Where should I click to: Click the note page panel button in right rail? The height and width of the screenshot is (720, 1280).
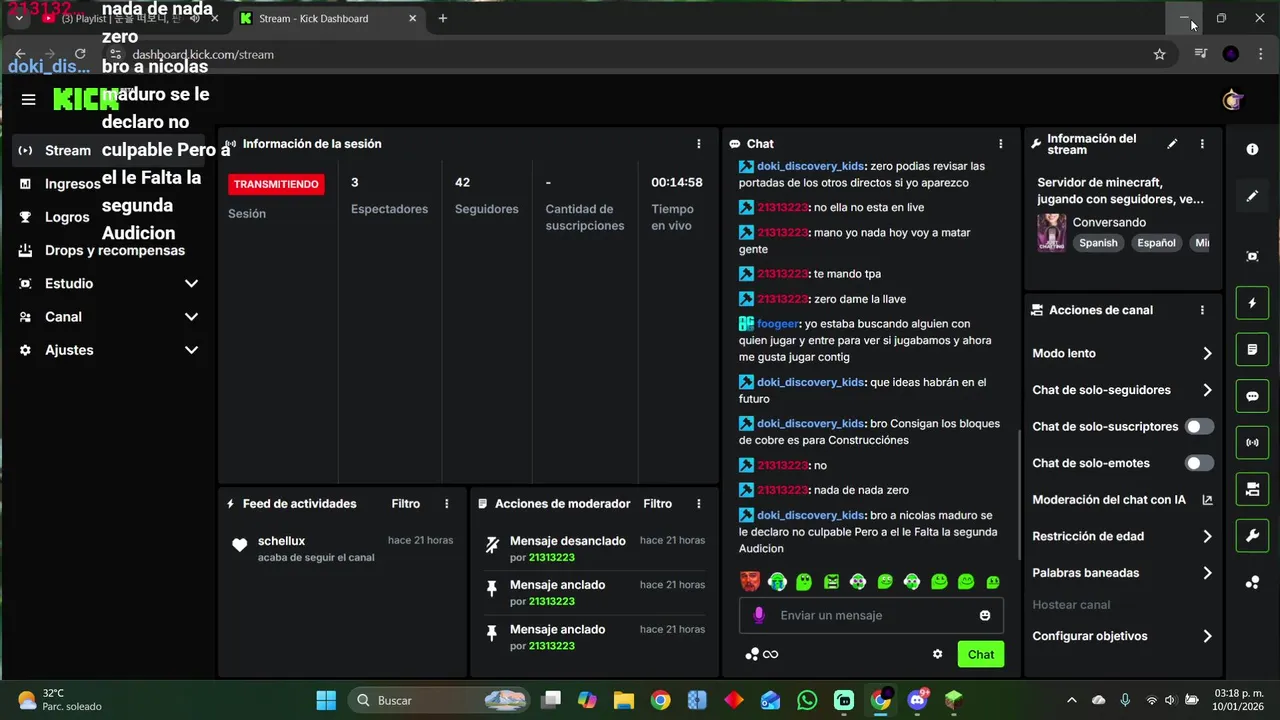click(1252, 350)
